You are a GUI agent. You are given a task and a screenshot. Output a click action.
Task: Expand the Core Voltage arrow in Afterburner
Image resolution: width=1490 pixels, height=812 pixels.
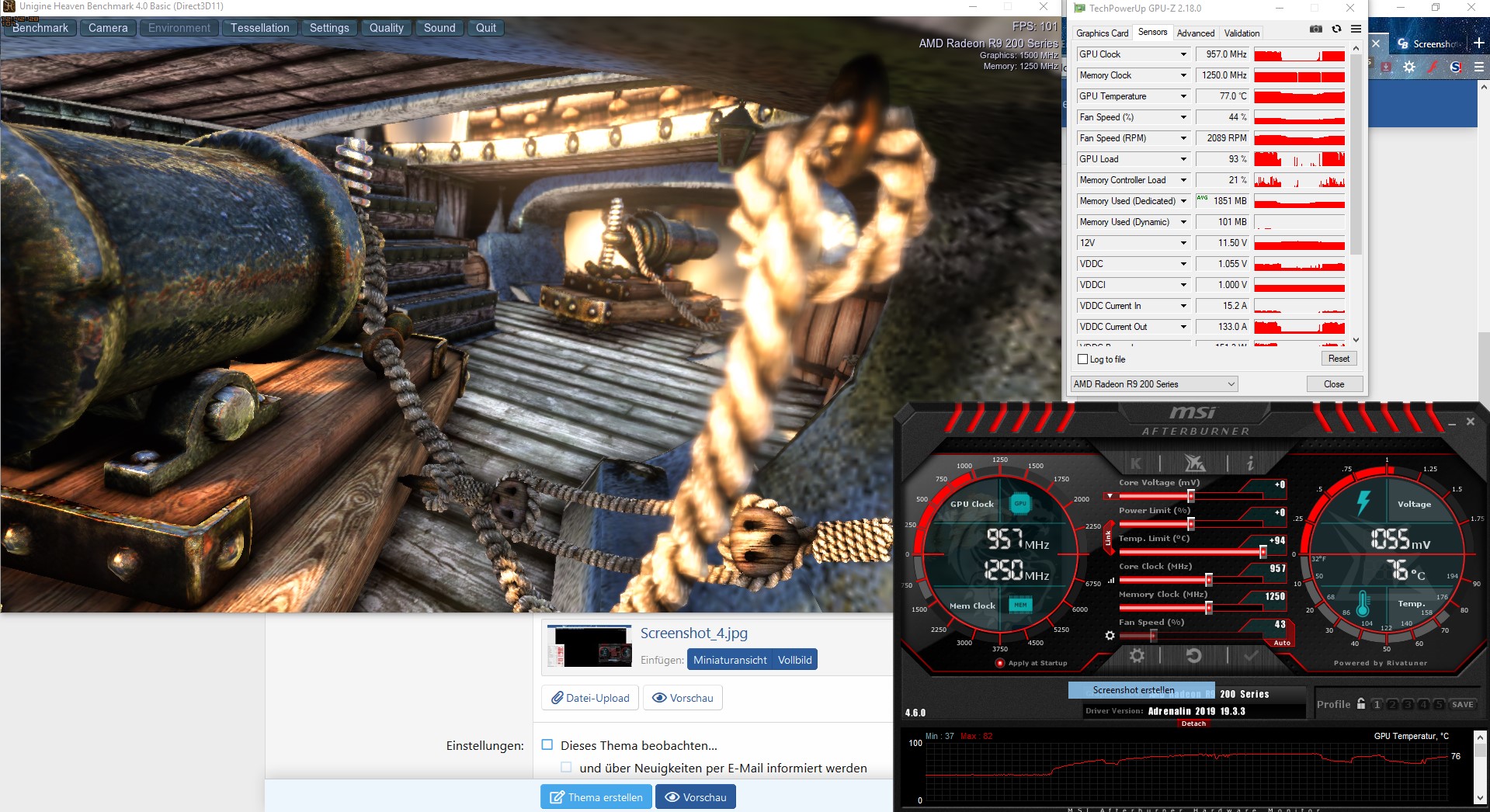[x=1110, y=495]
